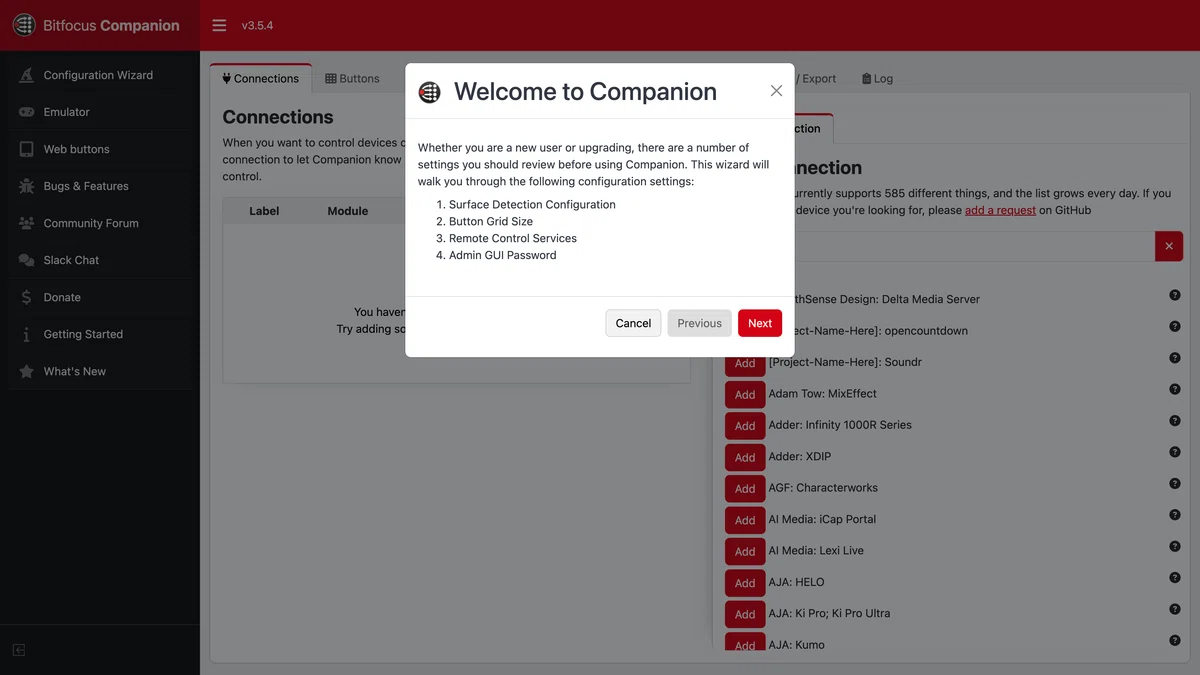Go to Web buttons in sidebar

(100, 149)
